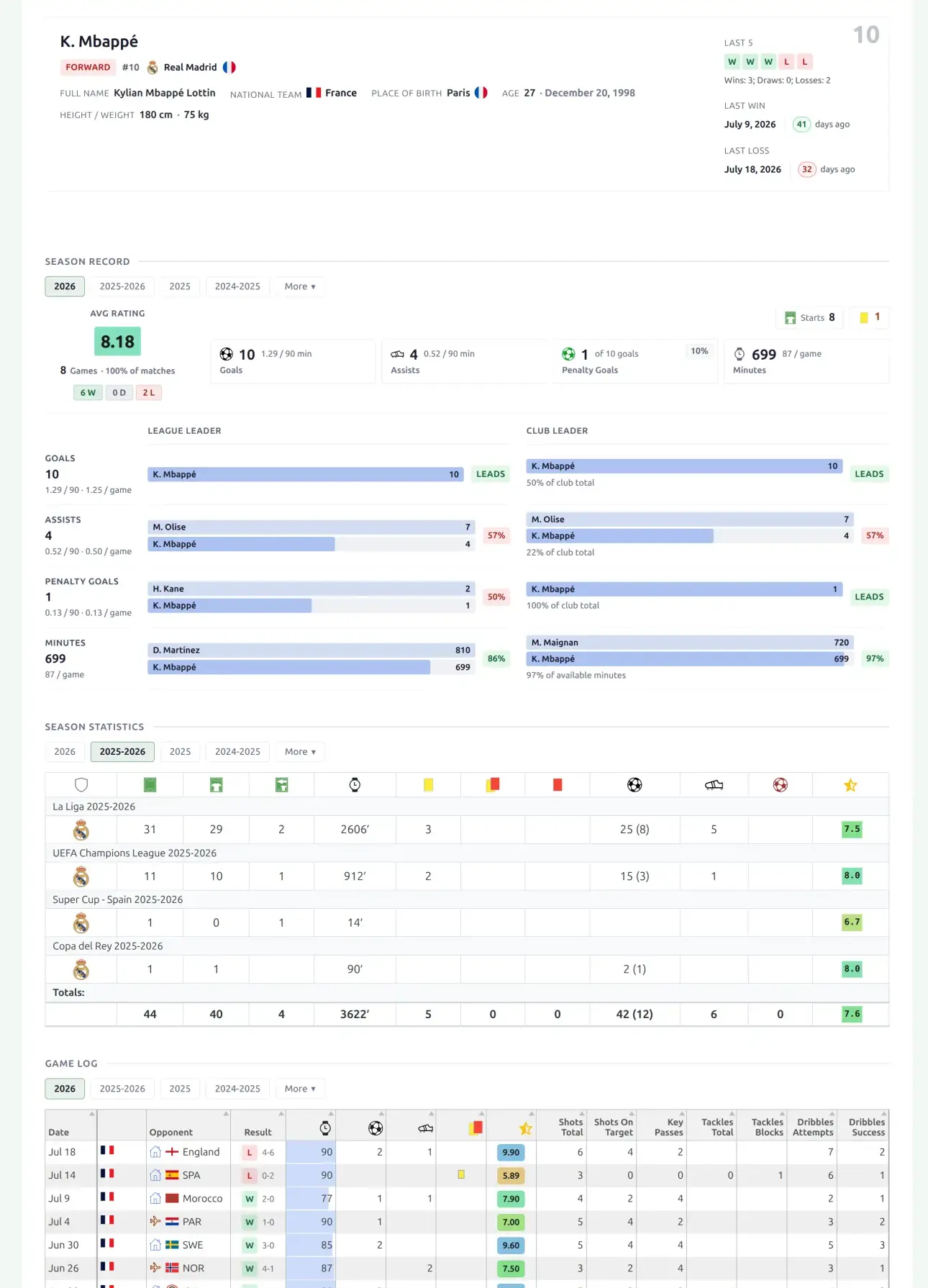Click the stopwatch icon next to 699 minutes
This screenshot has height=1288, width=928.
(x=740, y=354)
